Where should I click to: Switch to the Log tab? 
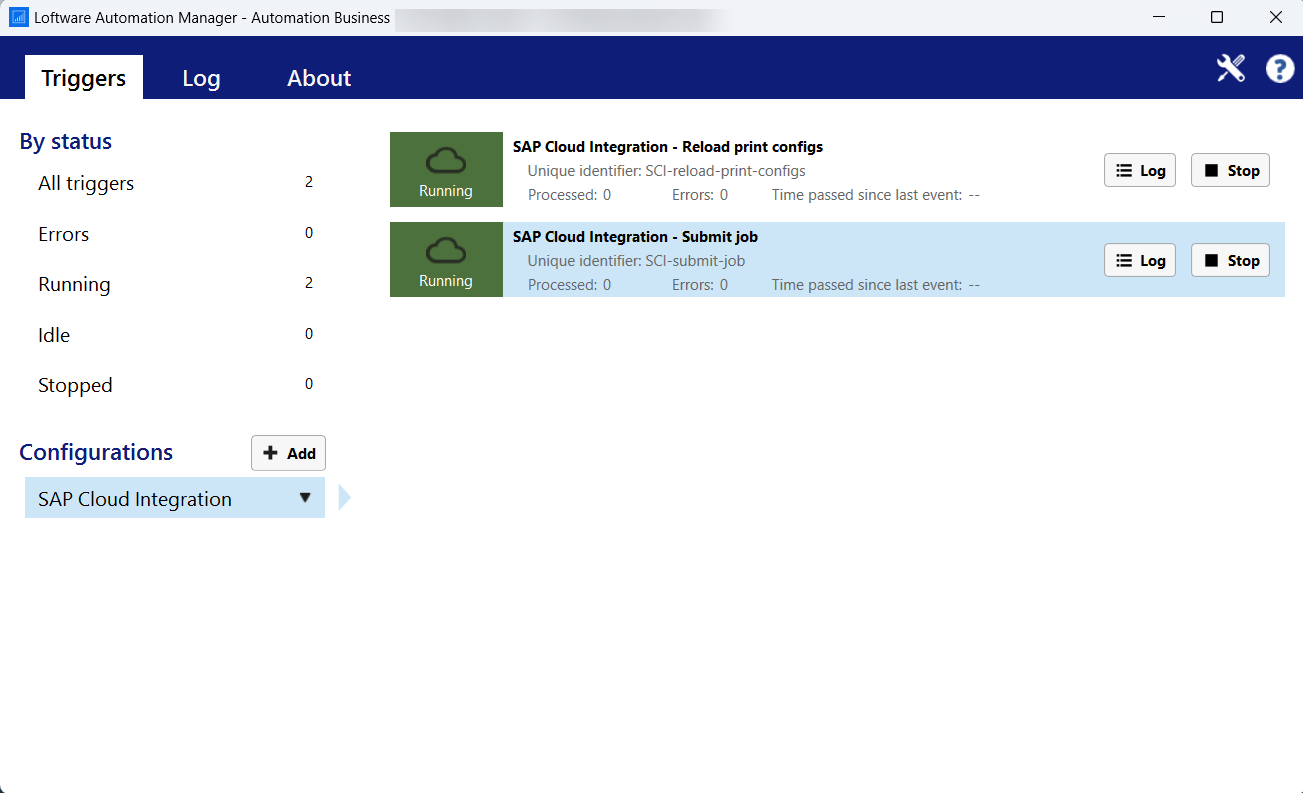201,77
